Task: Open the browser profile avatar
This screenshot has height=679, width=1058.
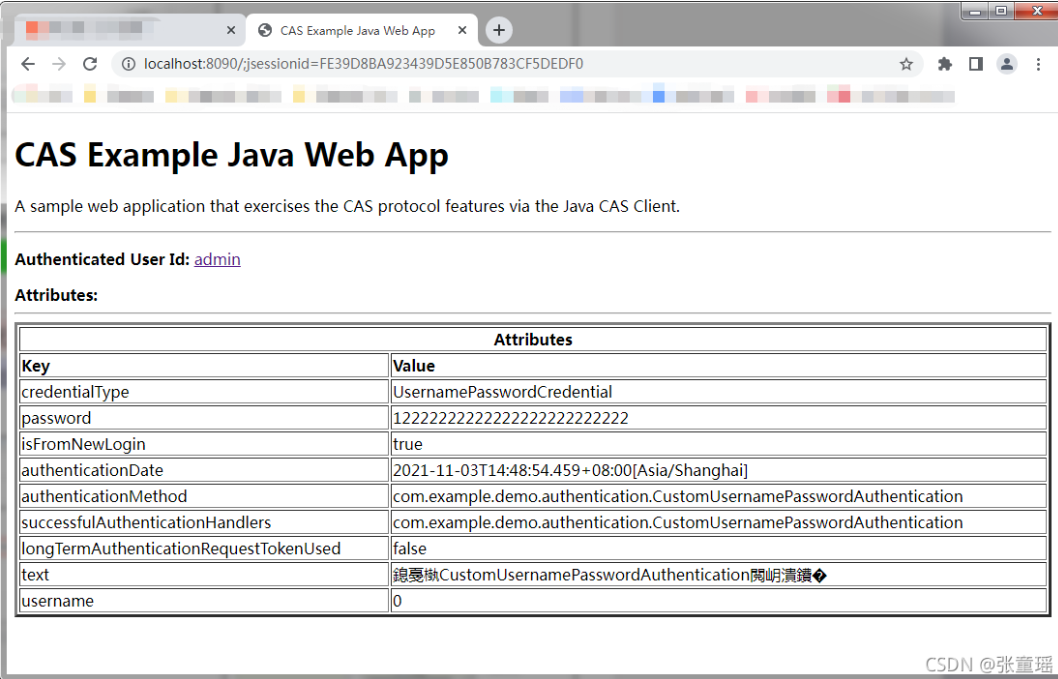Action: point(1007,63)
